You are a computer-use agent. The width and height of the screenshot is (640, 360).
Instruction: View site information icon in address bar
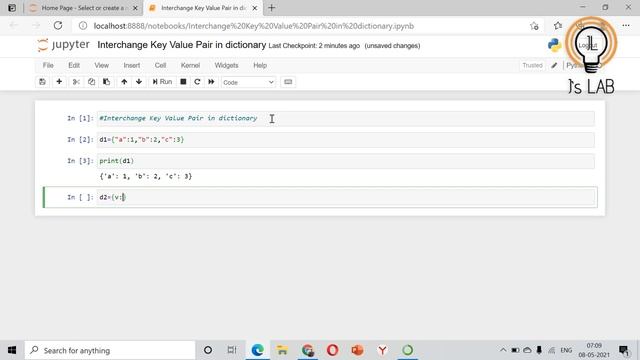pos(83,26)
